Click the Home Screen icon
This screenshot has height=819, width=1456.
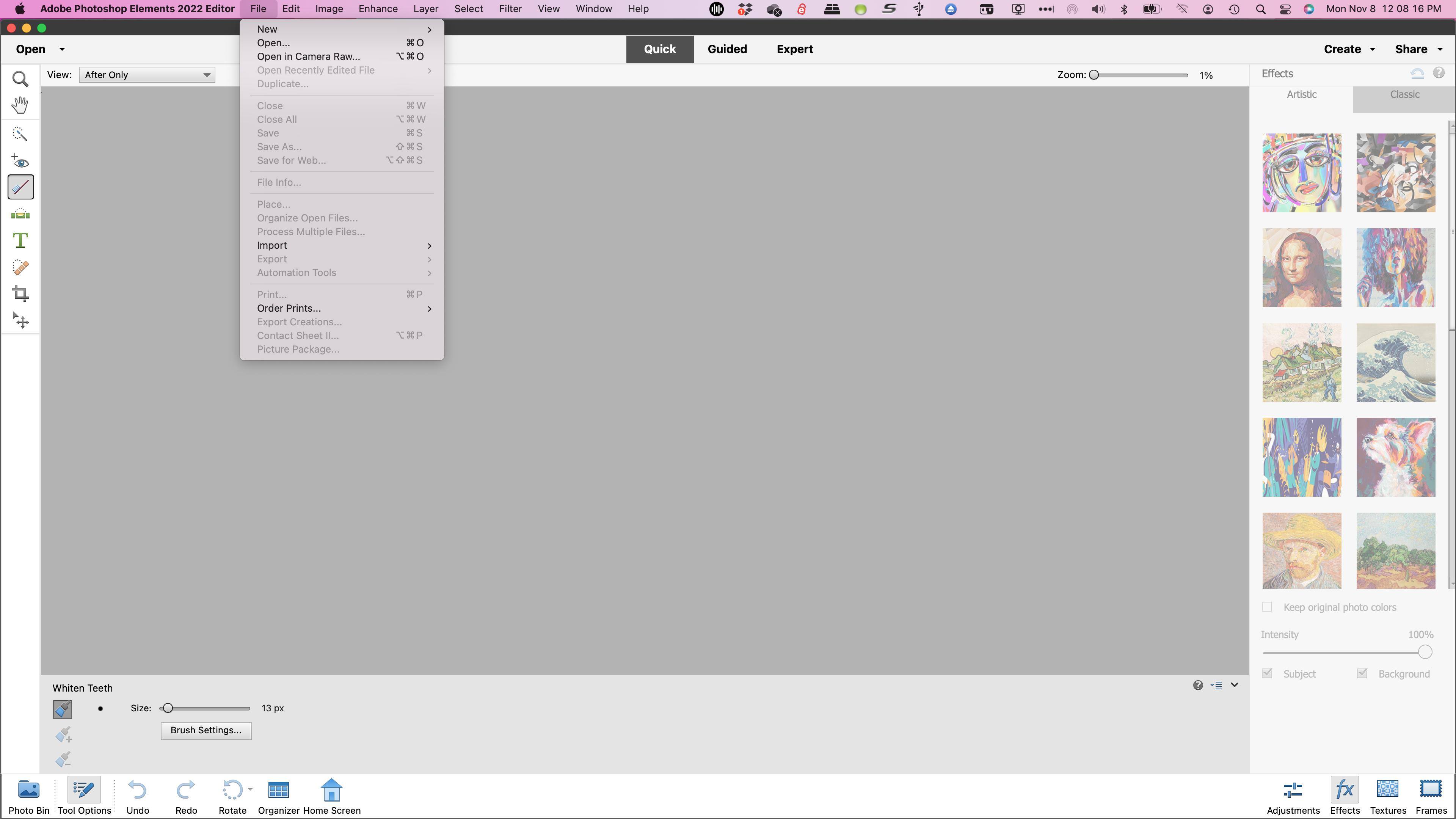tap(332, 796)
